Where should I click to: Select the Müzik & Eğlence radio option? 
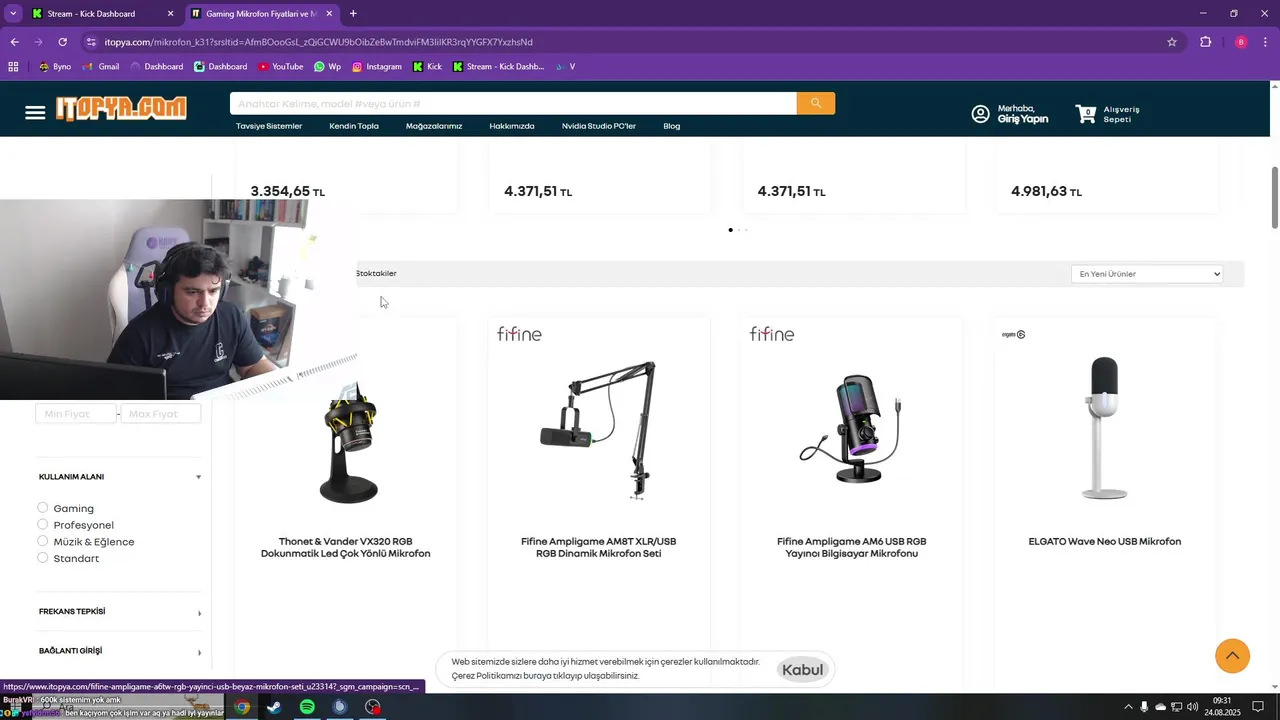[x=43, y=541]
